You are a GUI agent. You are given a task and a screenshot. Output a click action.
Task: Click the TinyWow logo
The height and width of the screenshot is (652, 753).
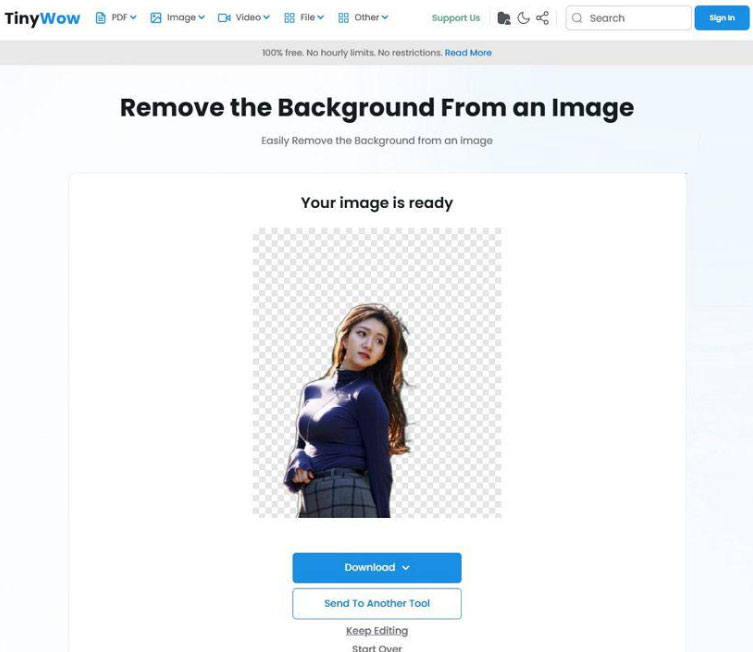click(42, 18)
